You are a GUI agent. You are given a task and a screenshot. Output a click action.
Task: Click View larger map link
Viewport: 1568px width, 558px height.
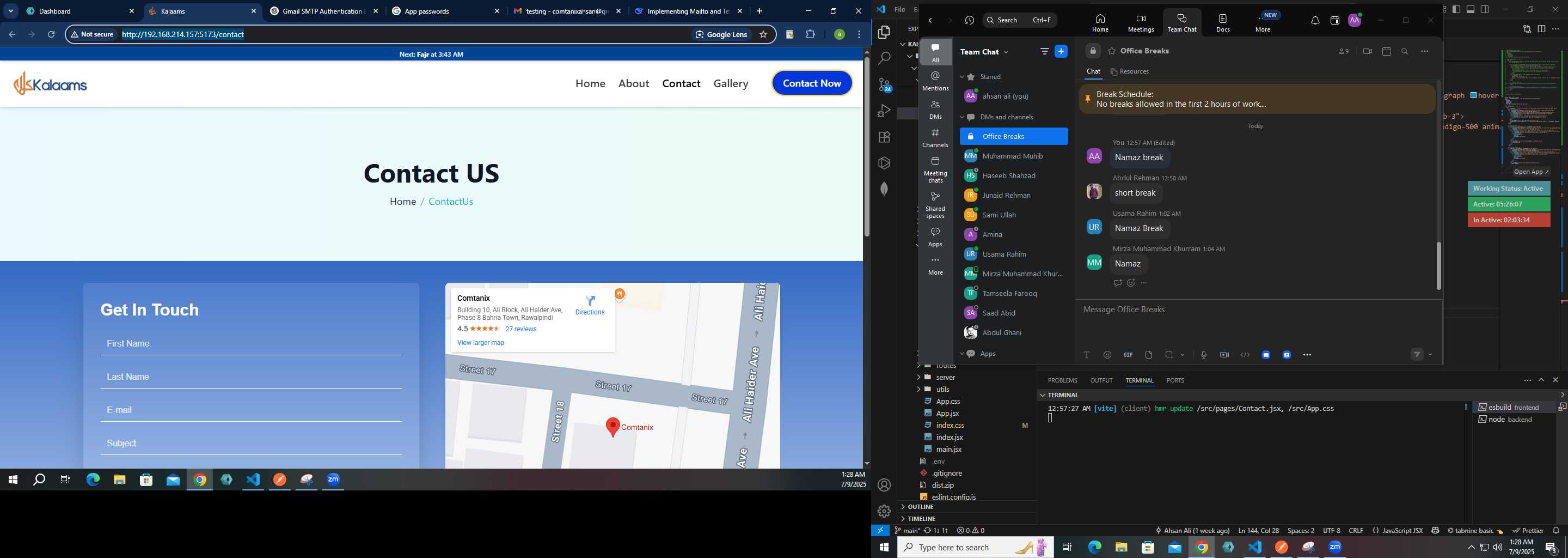pos(481,343)
